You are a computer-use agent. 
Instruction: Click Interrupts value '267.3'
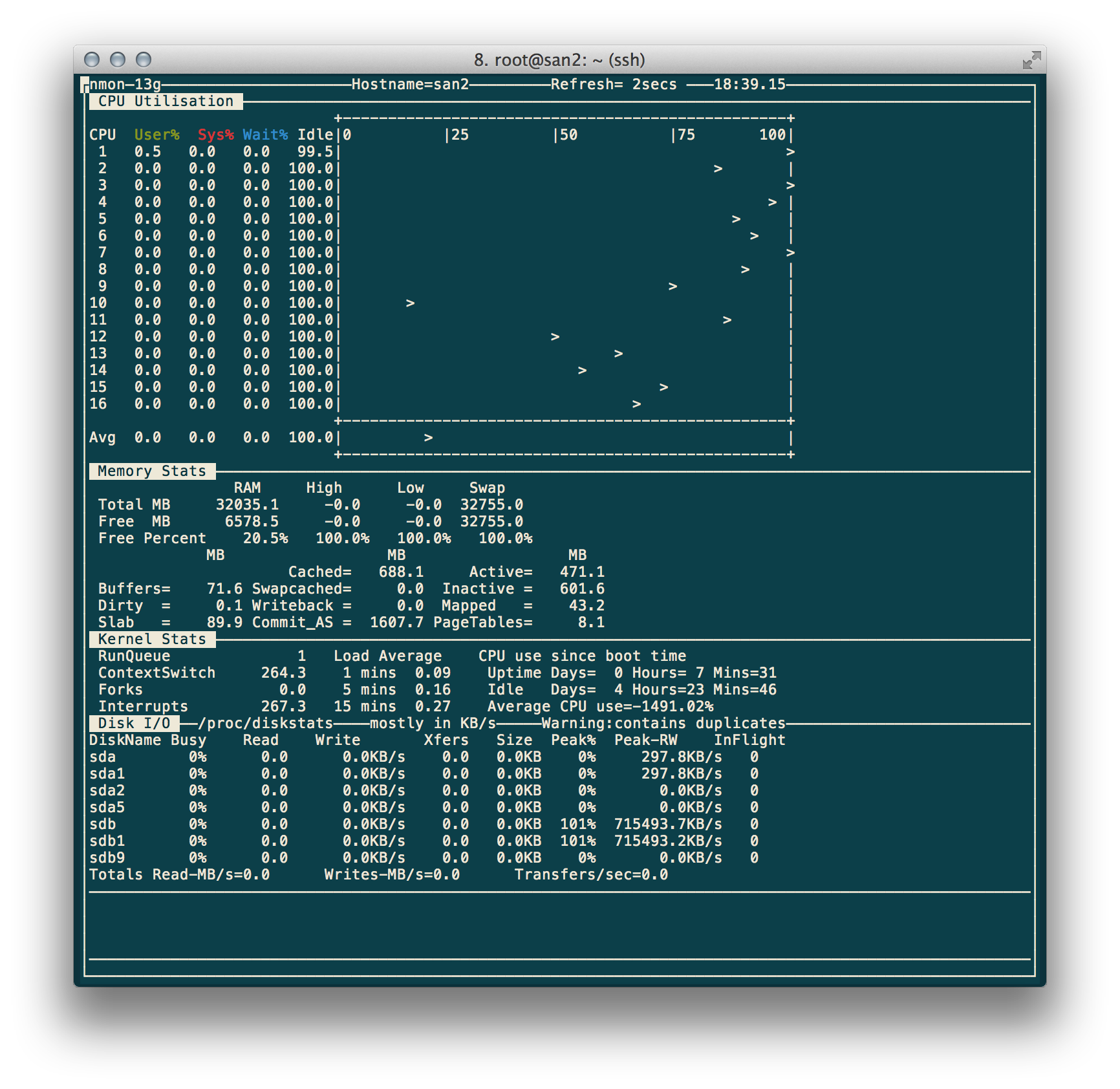(283, 706)
